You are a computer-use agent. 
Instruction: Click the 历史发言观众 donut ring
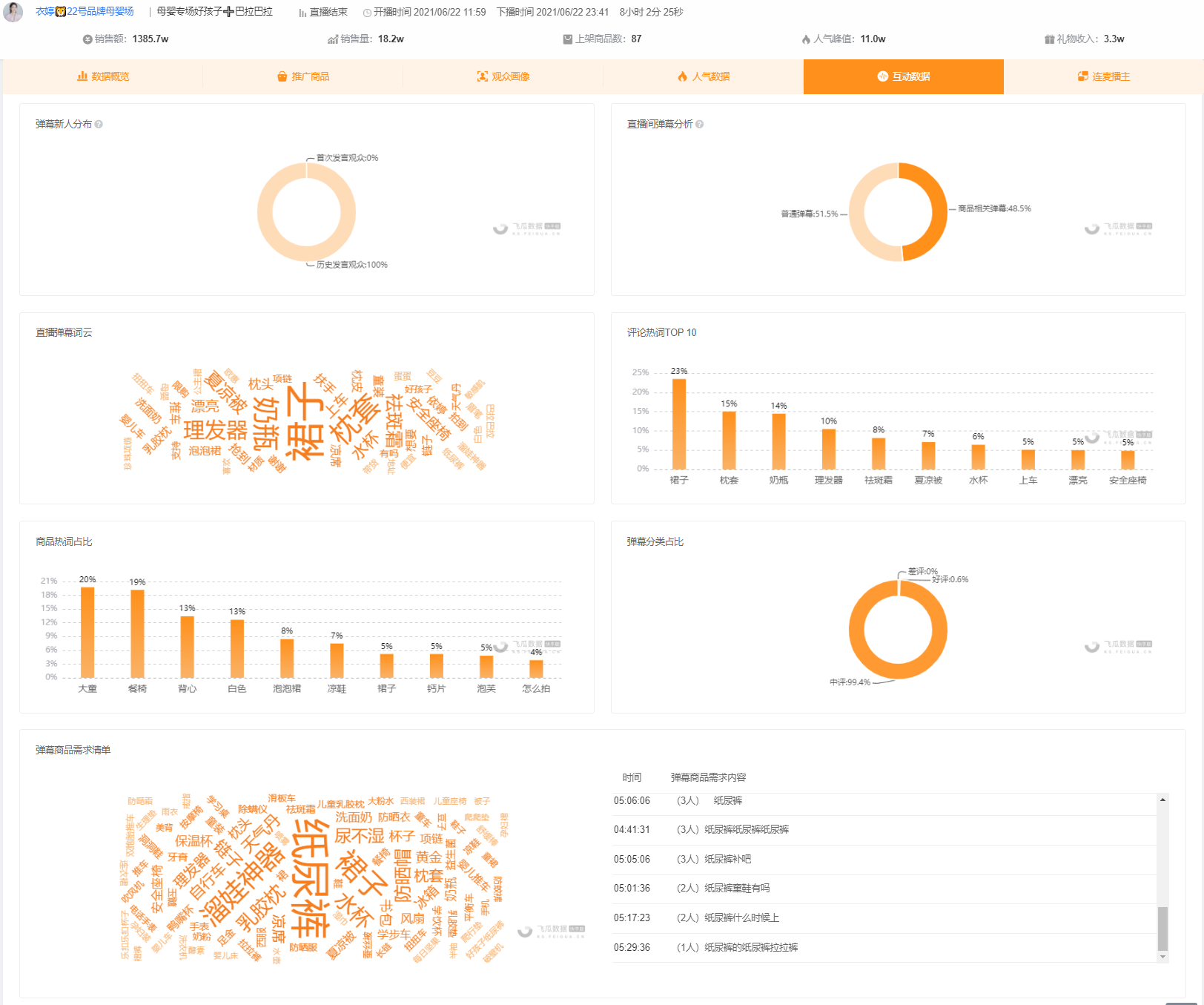pos(265,212)
